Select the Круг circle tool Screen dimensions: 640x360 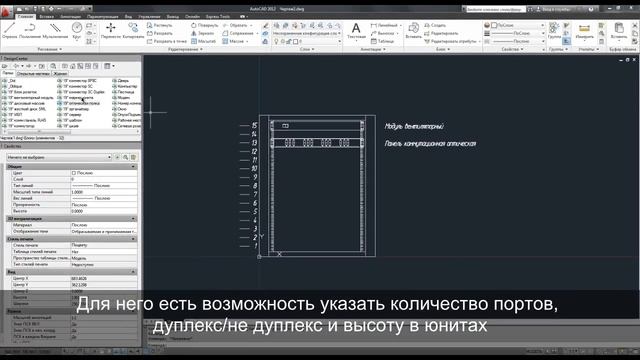point(77,31)
